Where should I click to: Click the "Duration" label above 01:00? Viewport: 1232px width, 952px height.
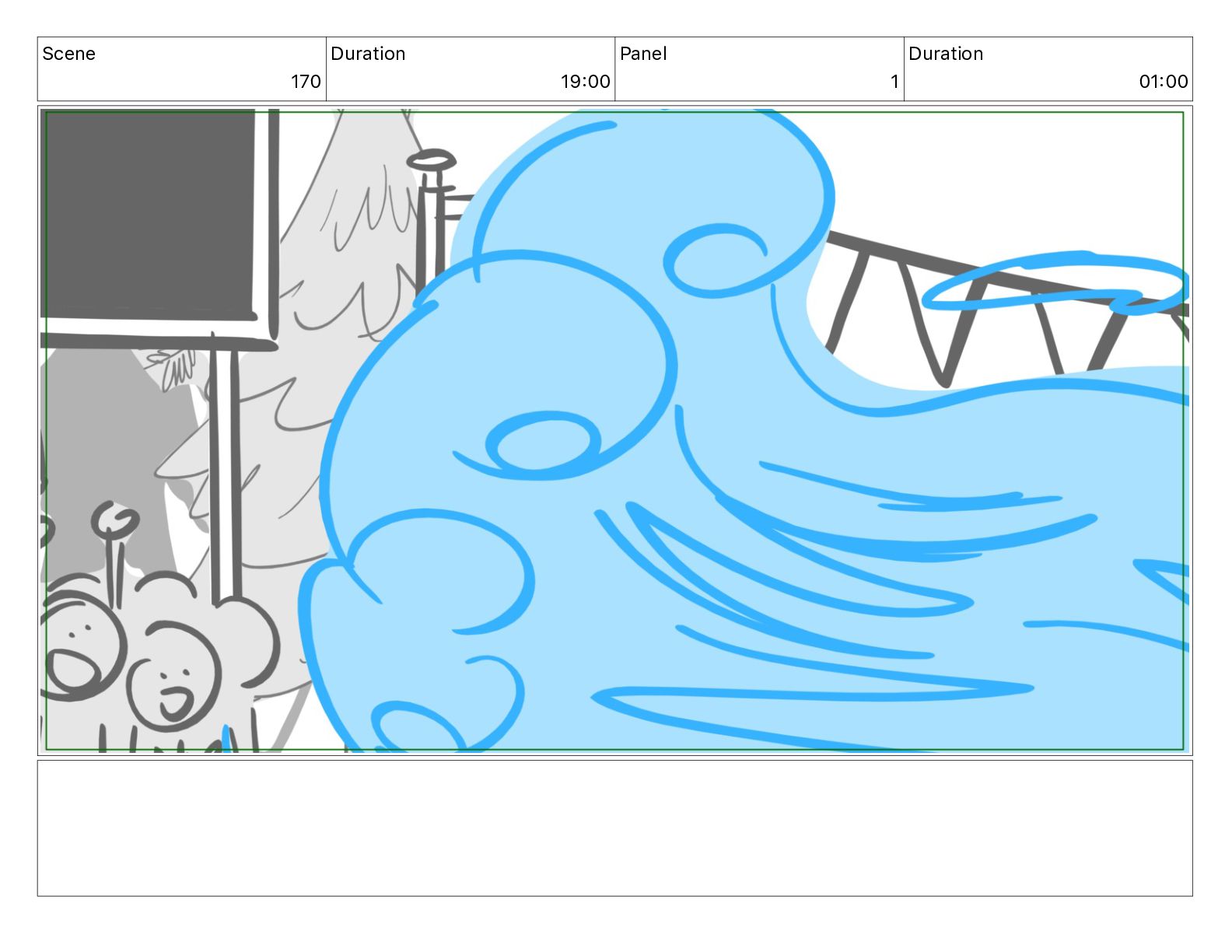[946, 54]
